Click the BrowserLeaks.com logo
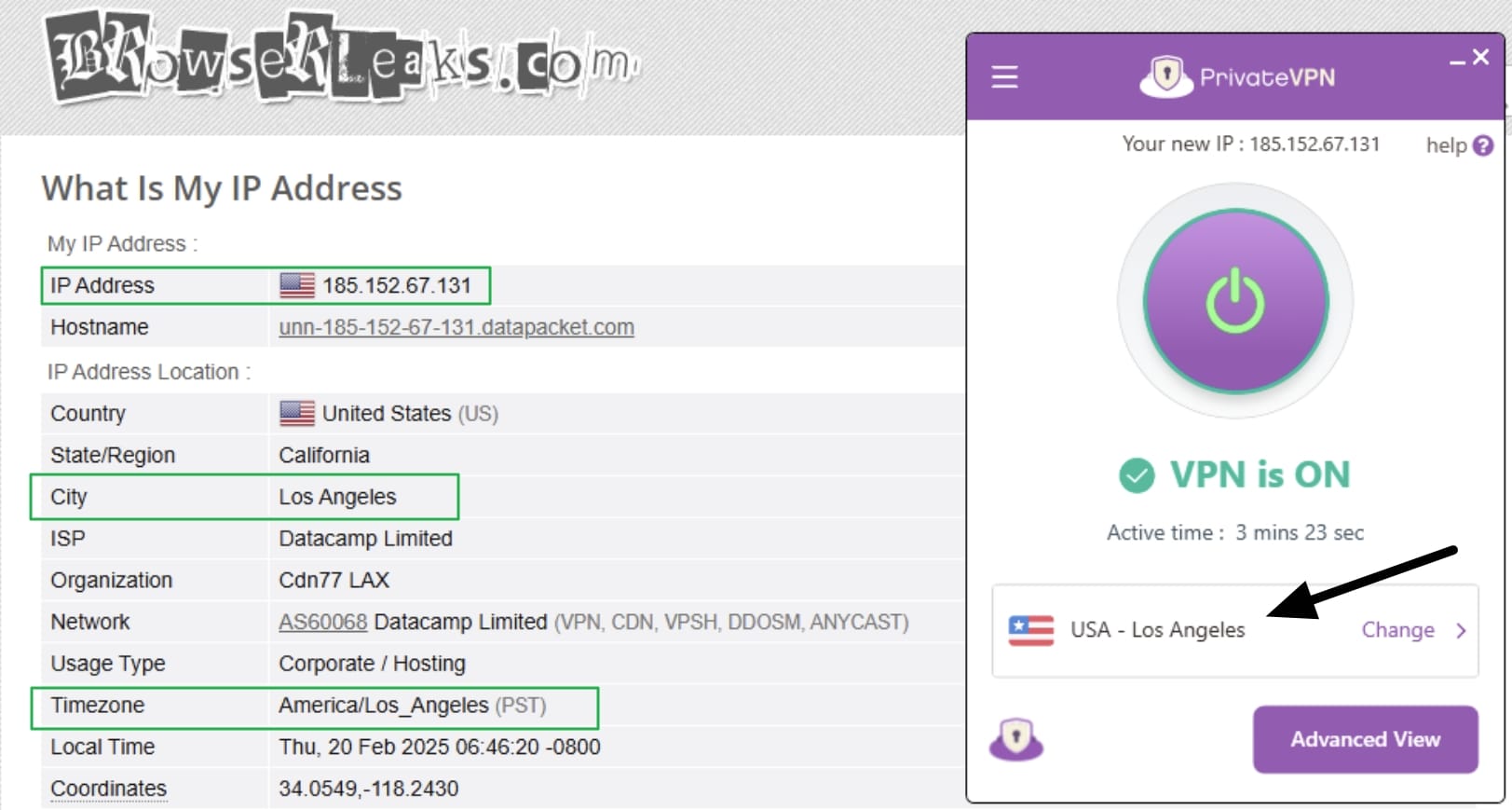1512x810 pixels. (x=342, y=58)
